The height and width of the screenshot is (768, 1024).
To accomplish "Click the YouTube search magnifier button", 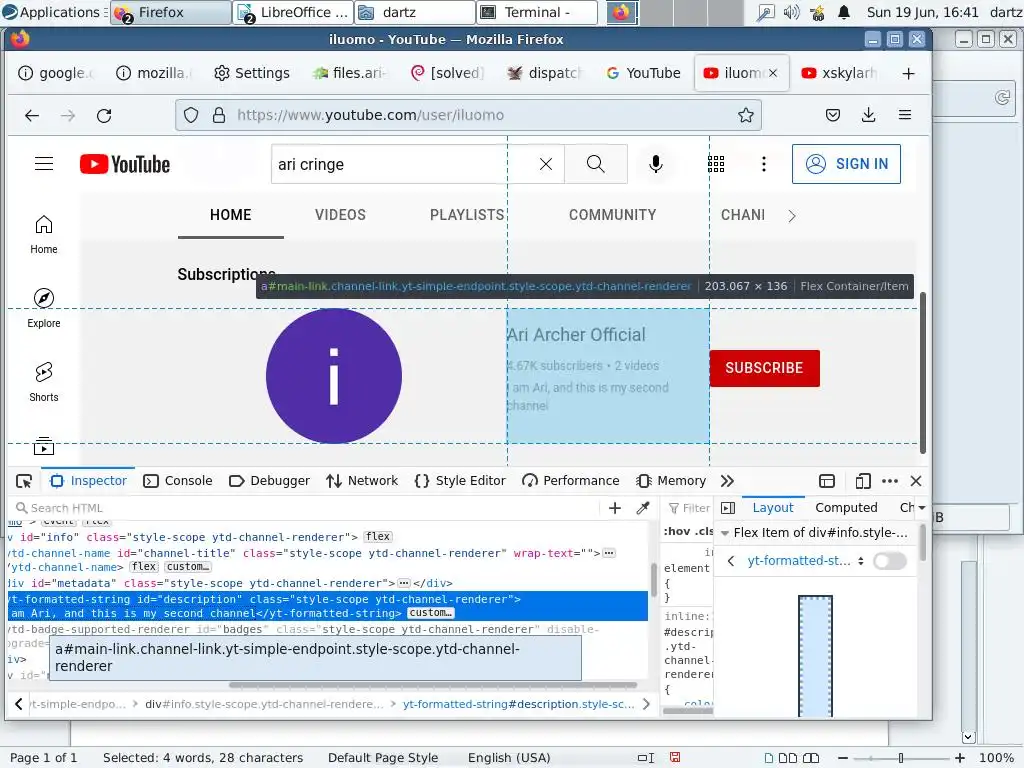I will click(x=596, y=164).
